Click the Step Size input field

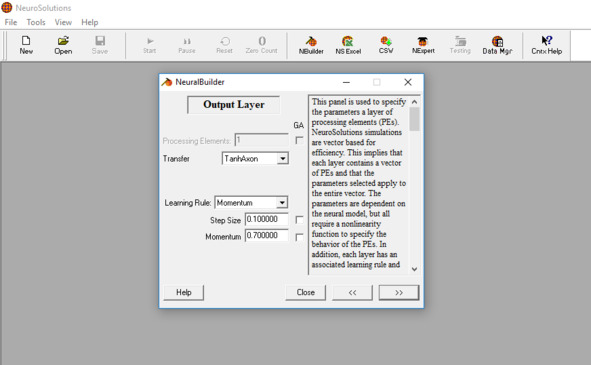click(266, 219)
